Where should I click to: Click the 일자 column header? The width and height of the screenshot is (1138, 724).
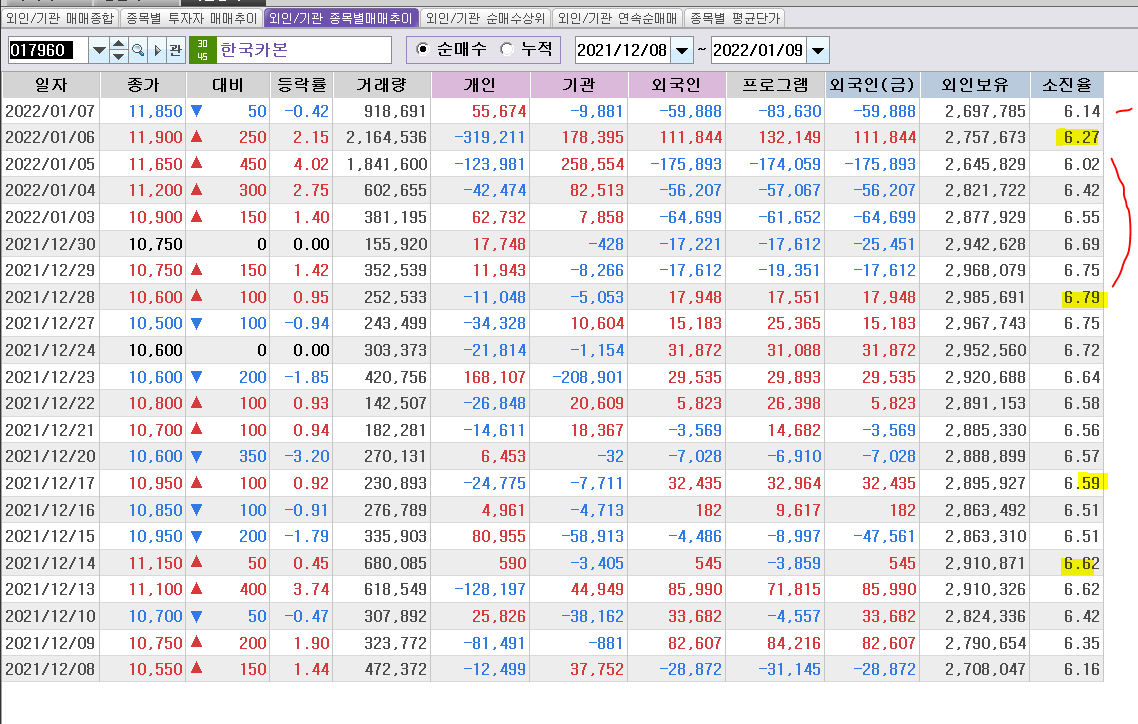click(51, 85)
